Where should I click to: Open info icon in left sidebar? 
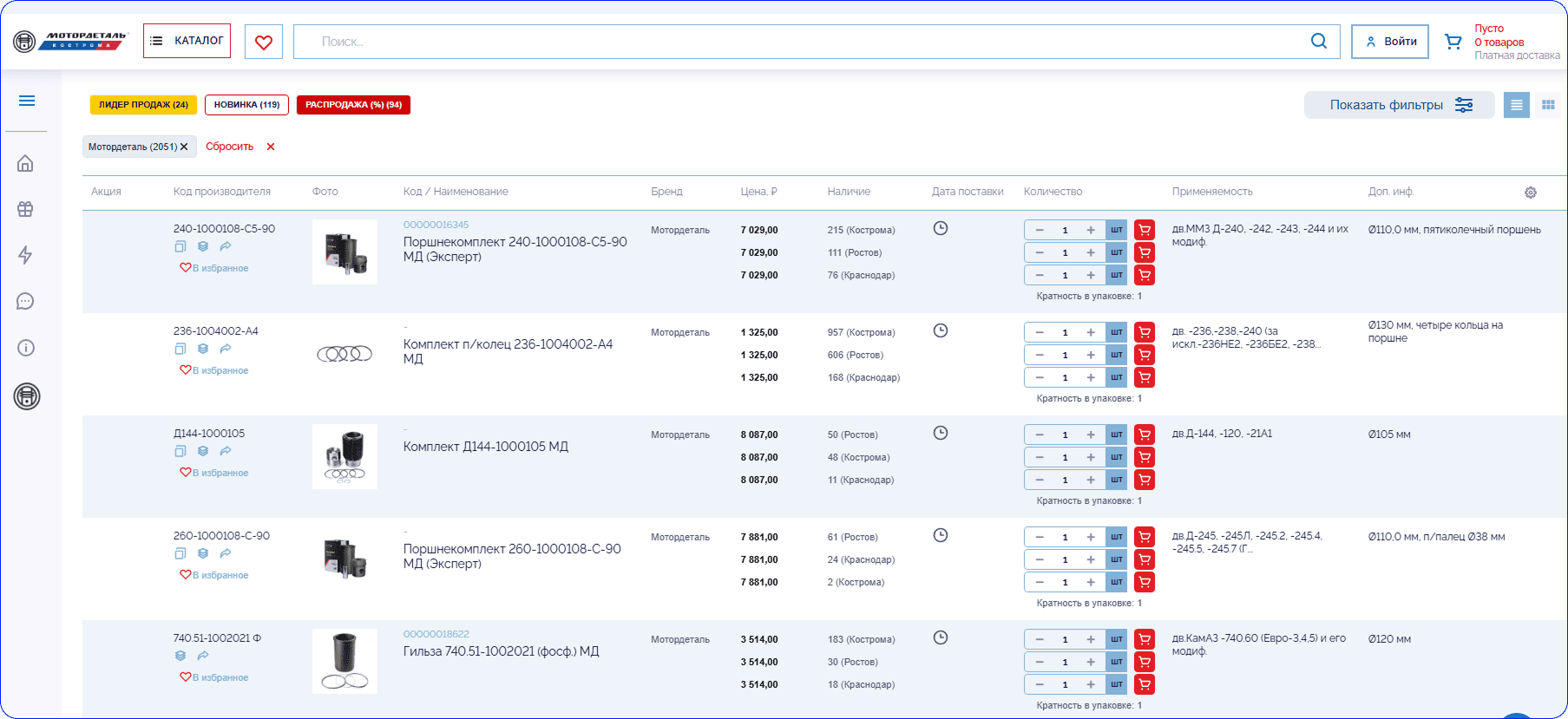point(26,348)
